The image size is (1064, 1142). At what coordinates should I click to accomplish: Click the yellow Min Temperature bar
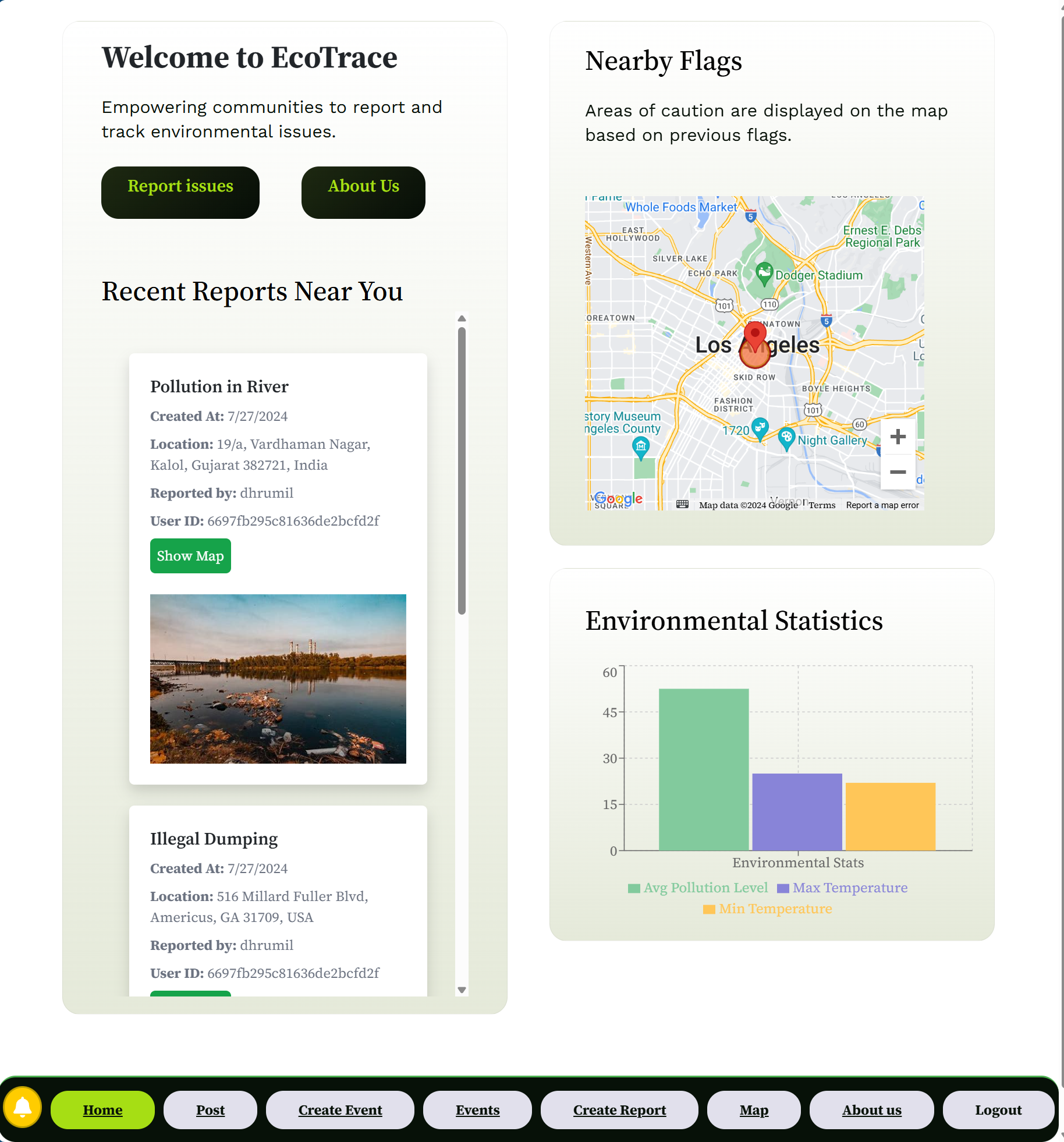coord(891,817)
